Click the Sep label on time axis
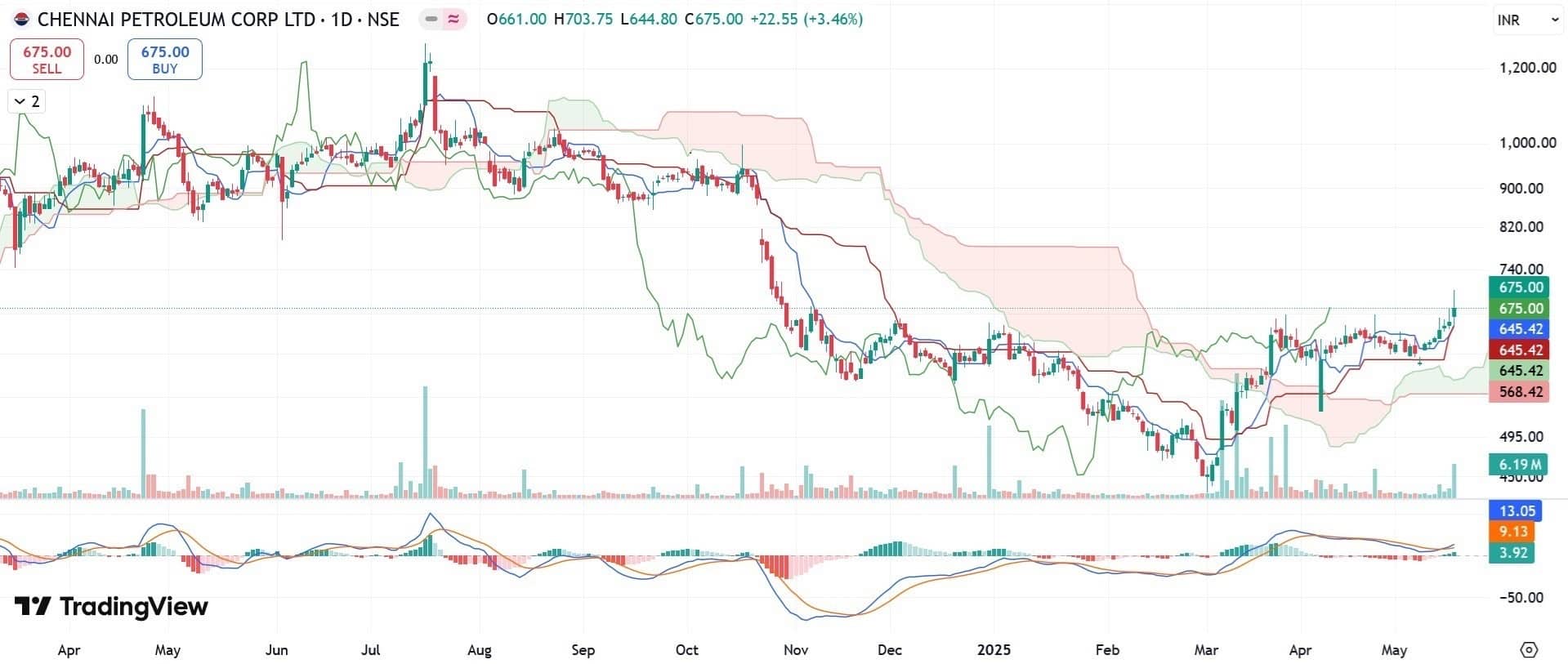This screenshot has height=664, width=1568. coord(583,650)
